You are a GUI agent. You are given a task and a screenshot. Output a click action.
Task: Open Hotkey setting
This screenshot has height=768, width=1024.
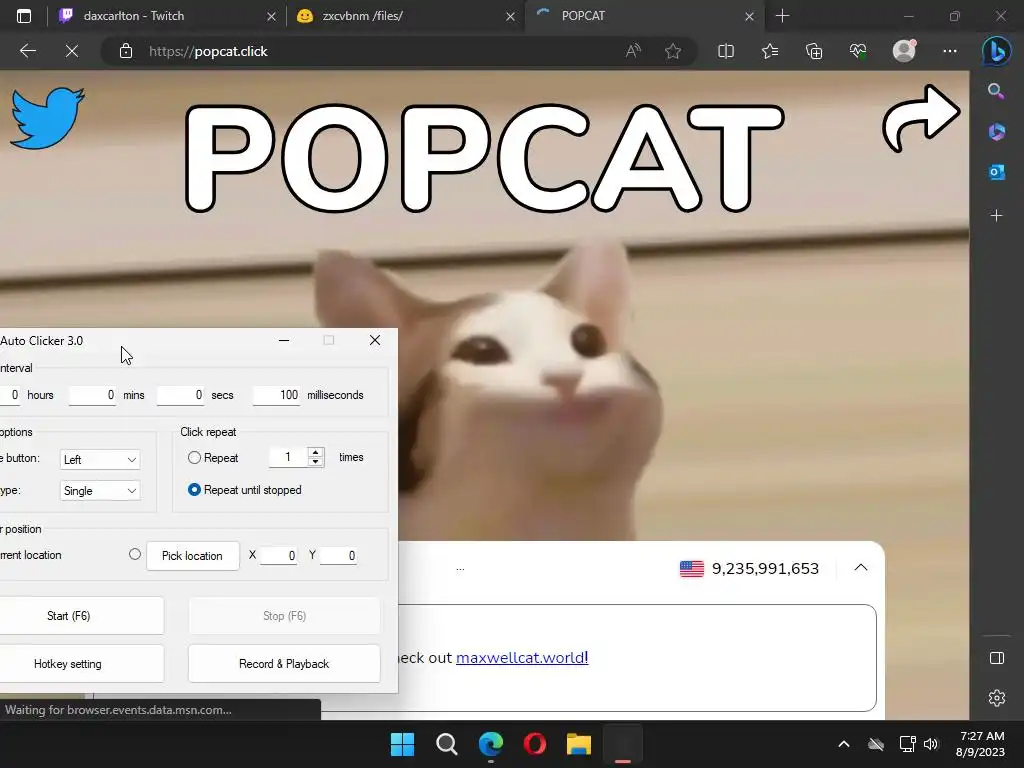coord(81,664)
